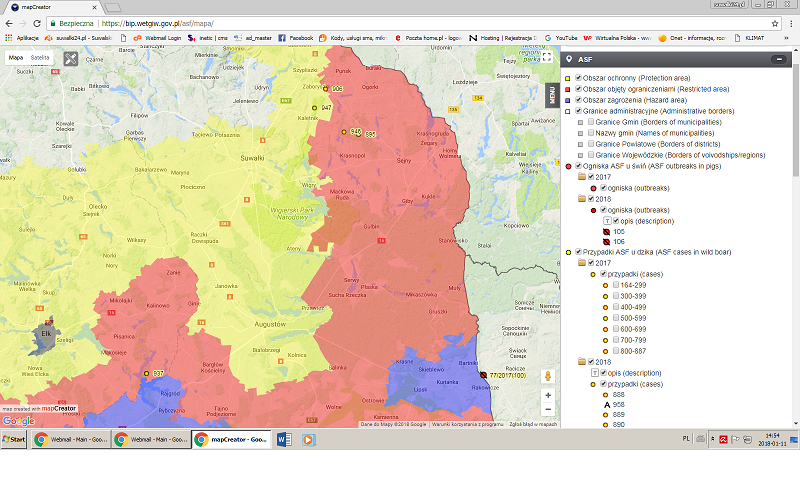Click the zoom in plus button

[547, 395]
